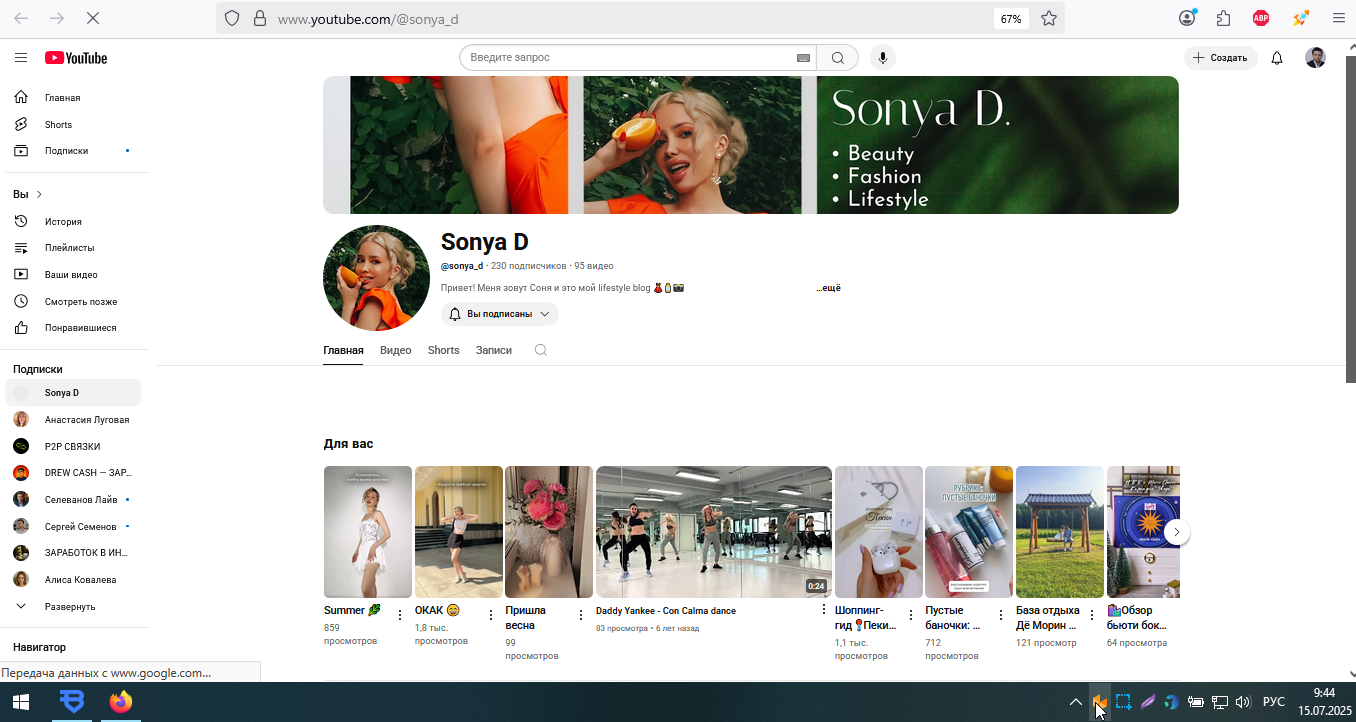Screen dimensions: 1356x722
Task: Click the voice search microphone icon
Action: 882,58
